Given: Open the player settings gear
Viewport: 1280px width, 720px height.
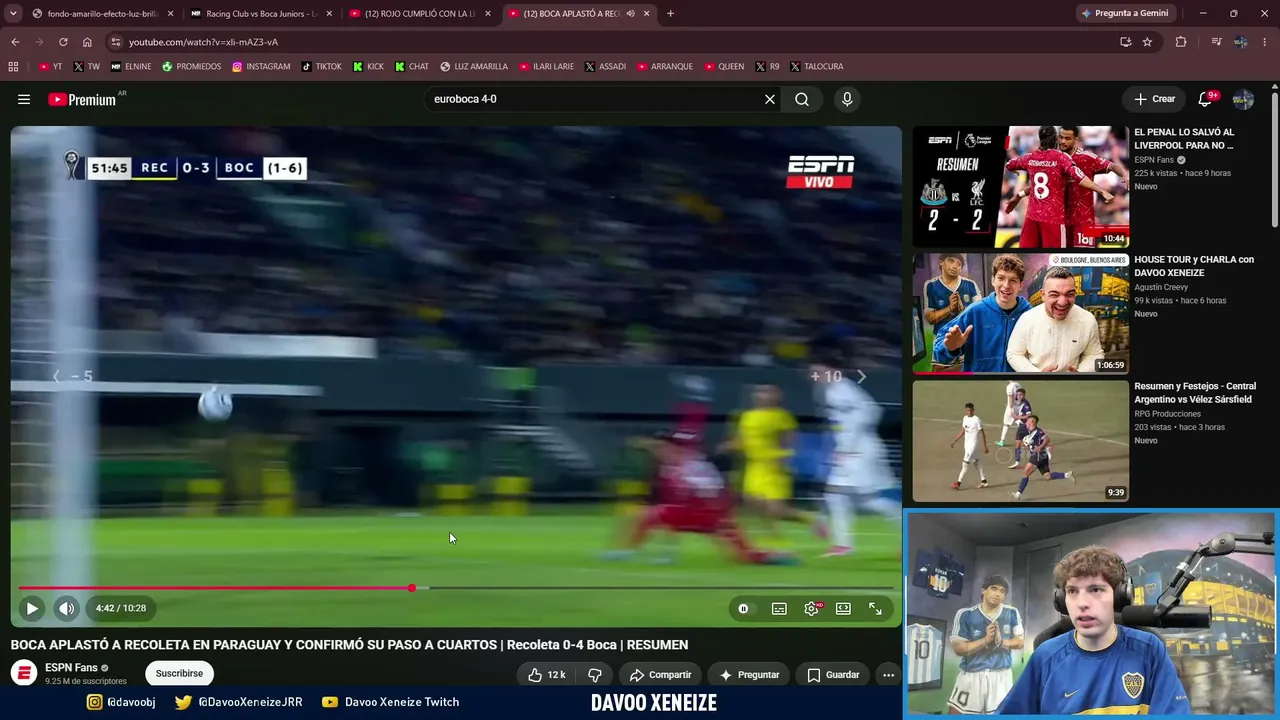Looking at the screenshot, I should 811,608.
